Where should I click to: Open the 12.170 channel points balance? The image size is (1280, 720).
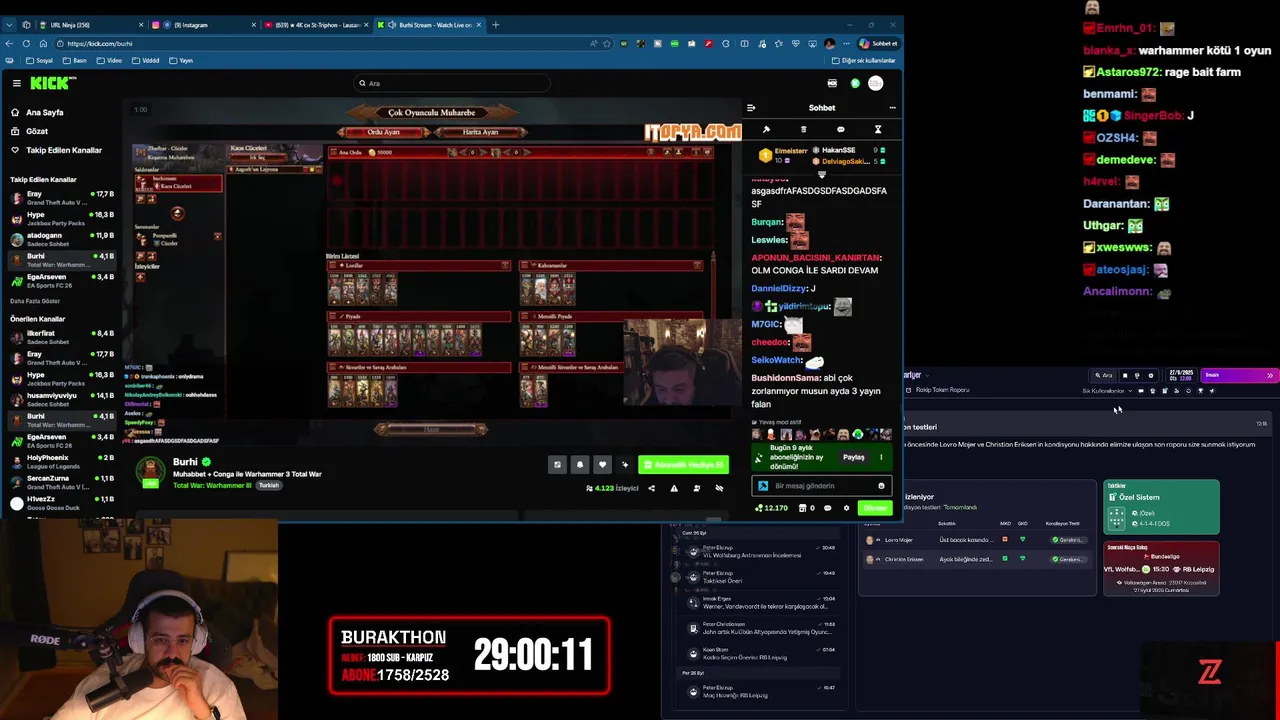(x=771, y=508)
